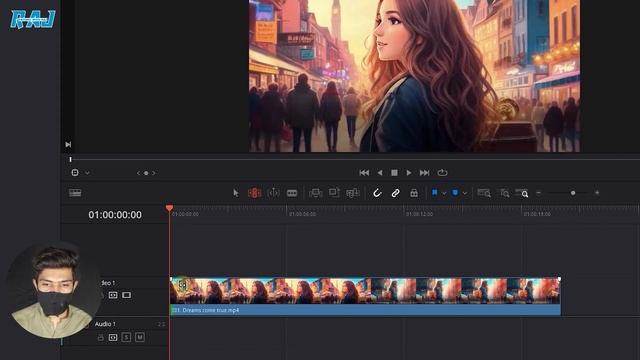640x360 pixels.
Task: Select the Dynamic Trim Mode tool
Action: 273,193
